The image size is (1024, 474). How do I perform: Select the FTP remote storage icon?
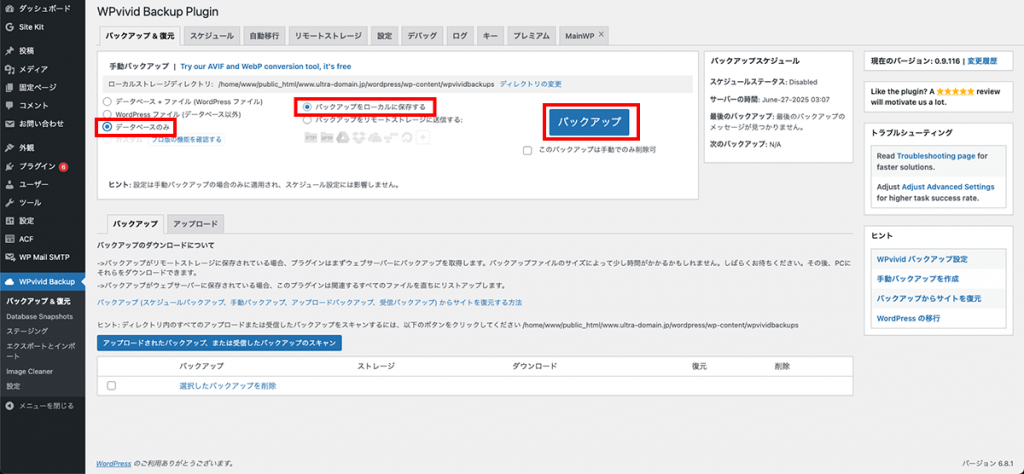click(x=311, y=135)
